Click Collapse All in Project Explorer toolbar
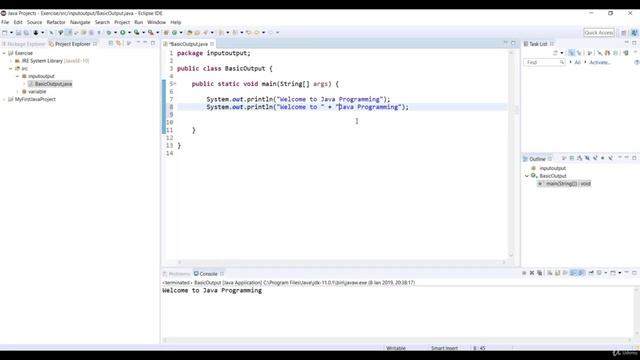Image resolution: width=640 pixels, height=360 pixels. pos(111,43)
